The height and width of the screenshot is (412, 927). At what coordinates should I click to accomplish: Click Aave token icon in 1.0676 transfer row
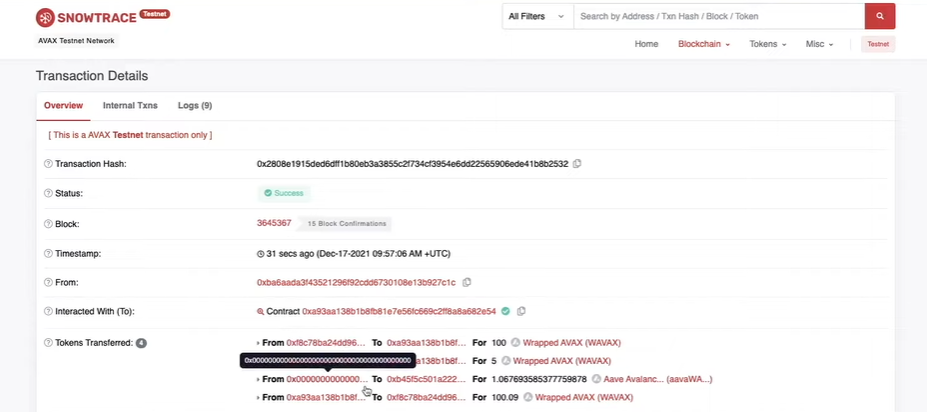[596, 379]
